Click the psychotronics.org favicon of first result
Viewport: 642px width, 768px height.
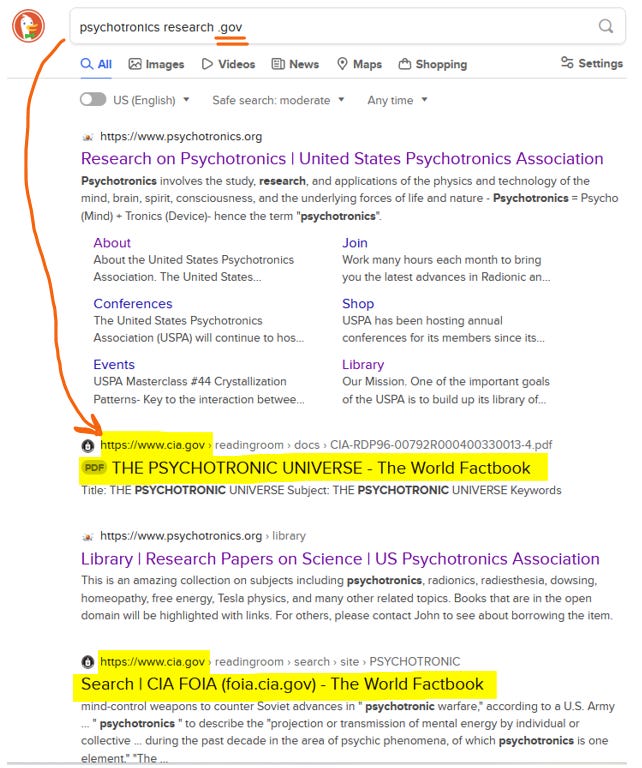coord(88,137)
